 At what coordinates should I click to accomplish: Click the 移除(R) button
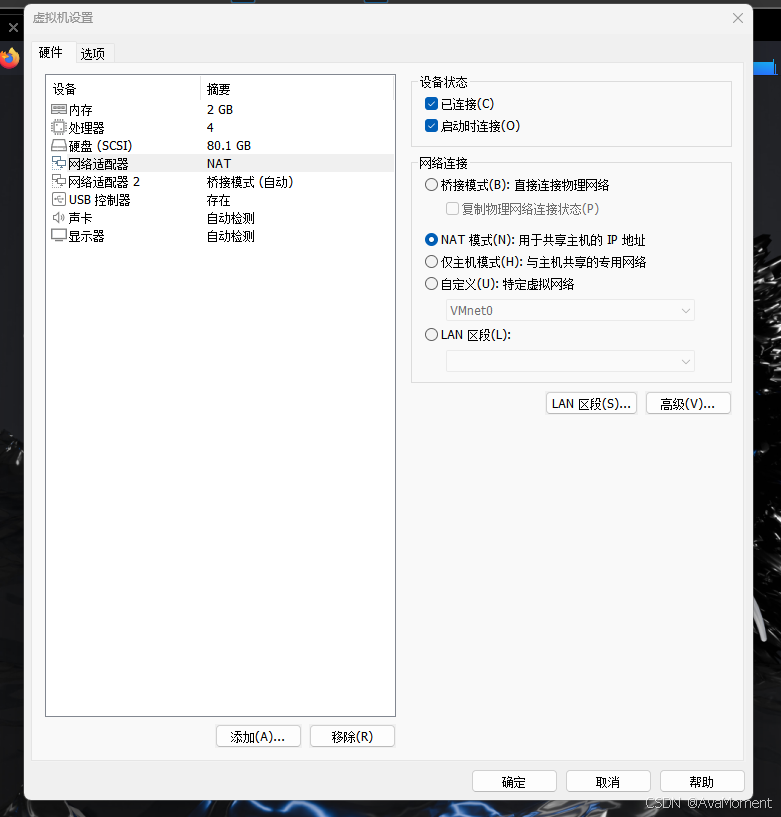click(x=352, y=737)
